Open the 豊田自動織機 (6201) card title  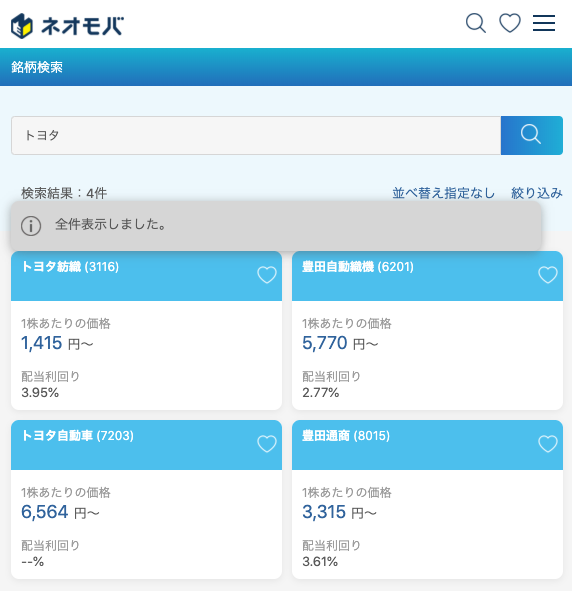click(358, 267)
